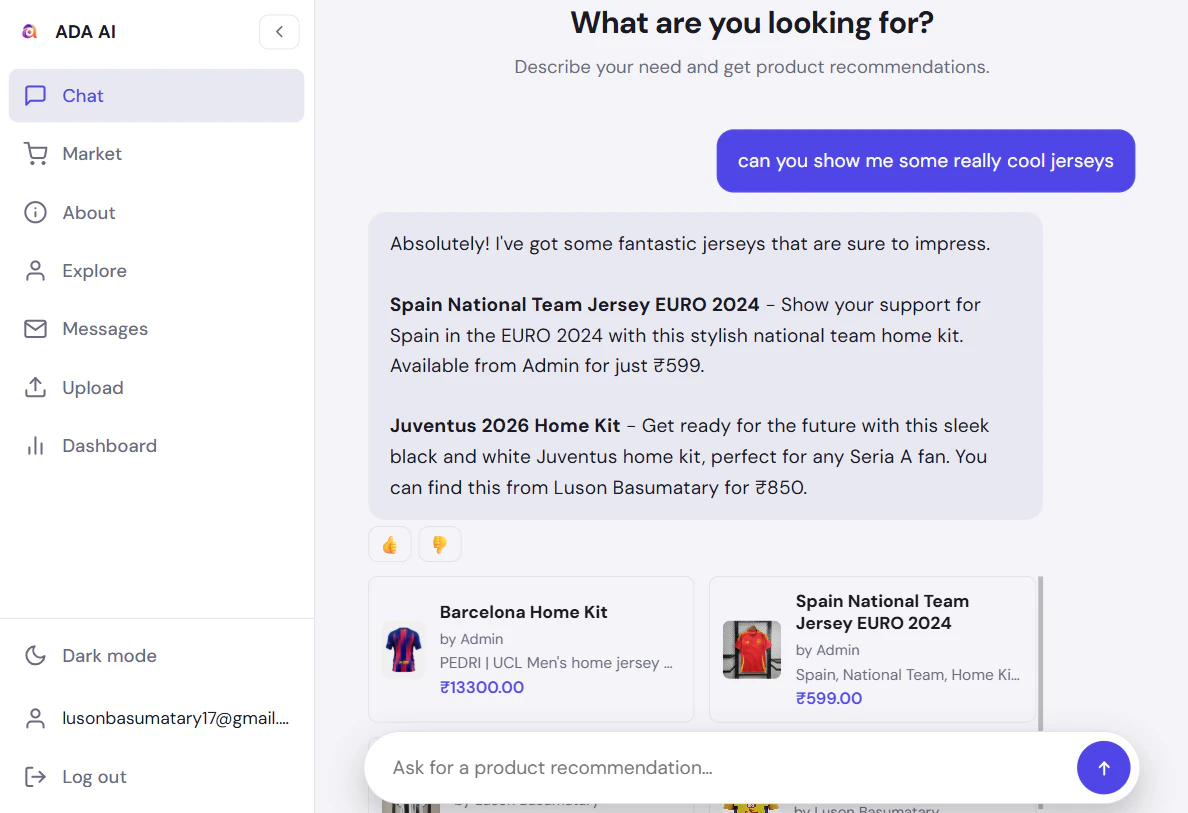1188x813 pixels.
Task: Open the lusonbasumatary17 account profile
Action: (x=175, y=718)
